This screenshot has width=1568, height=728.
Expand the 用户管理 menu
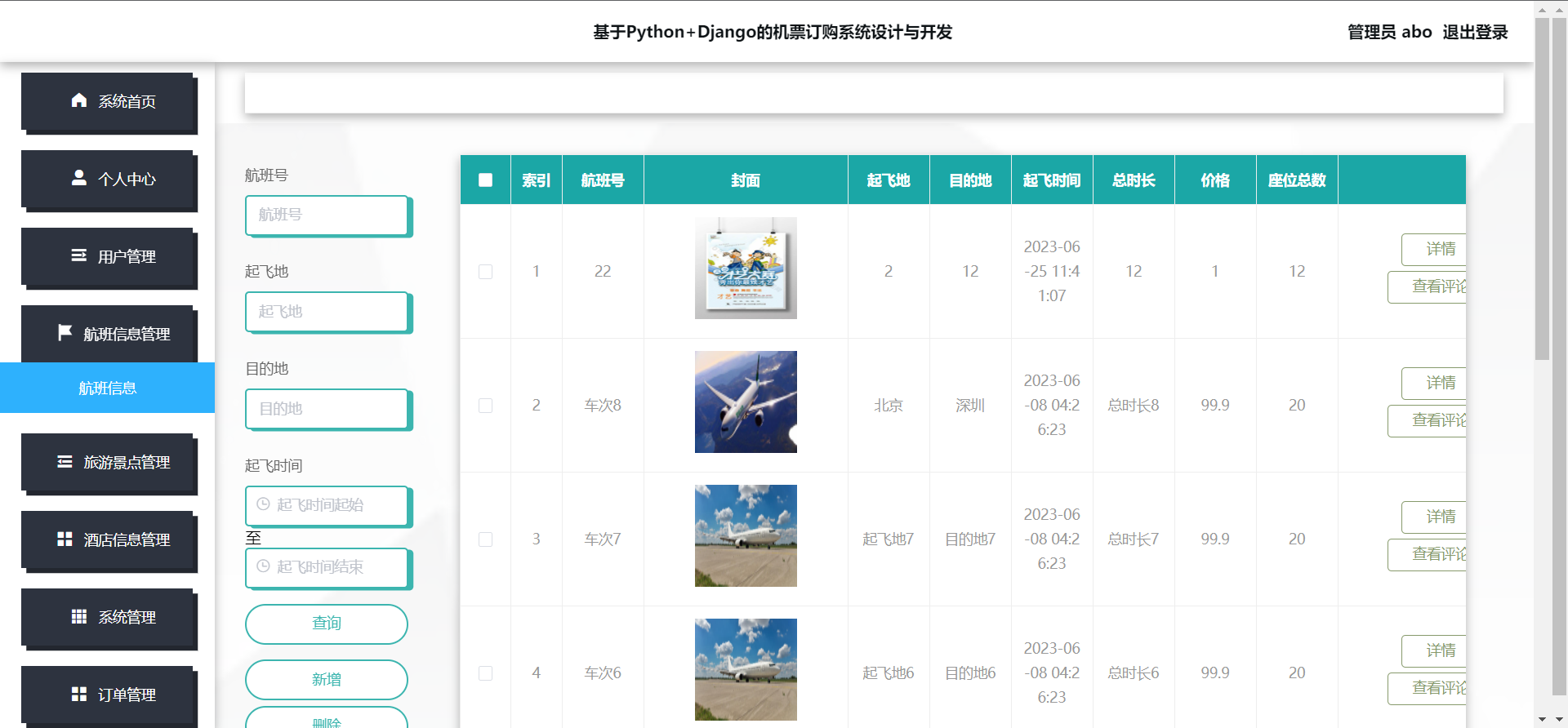[107, 256]
